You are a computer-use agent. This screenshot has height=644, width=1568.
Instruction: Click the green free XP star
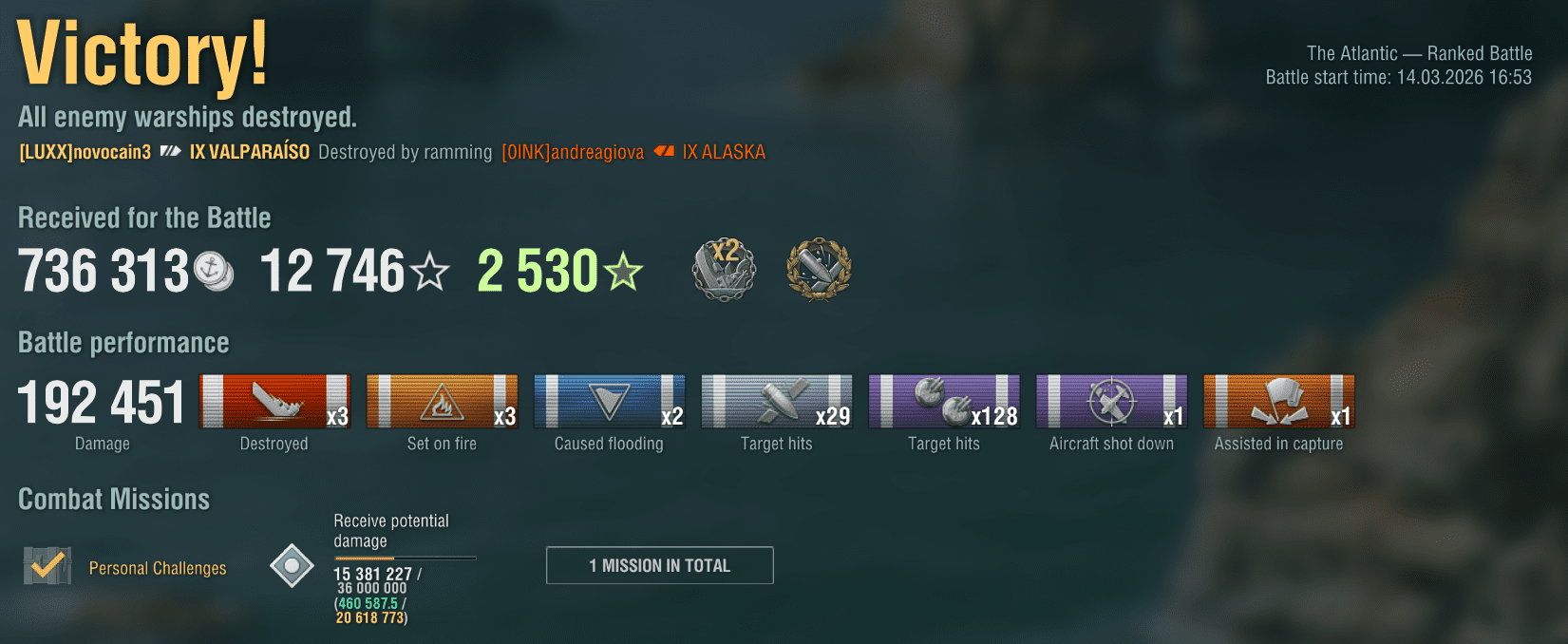point(624,272)
